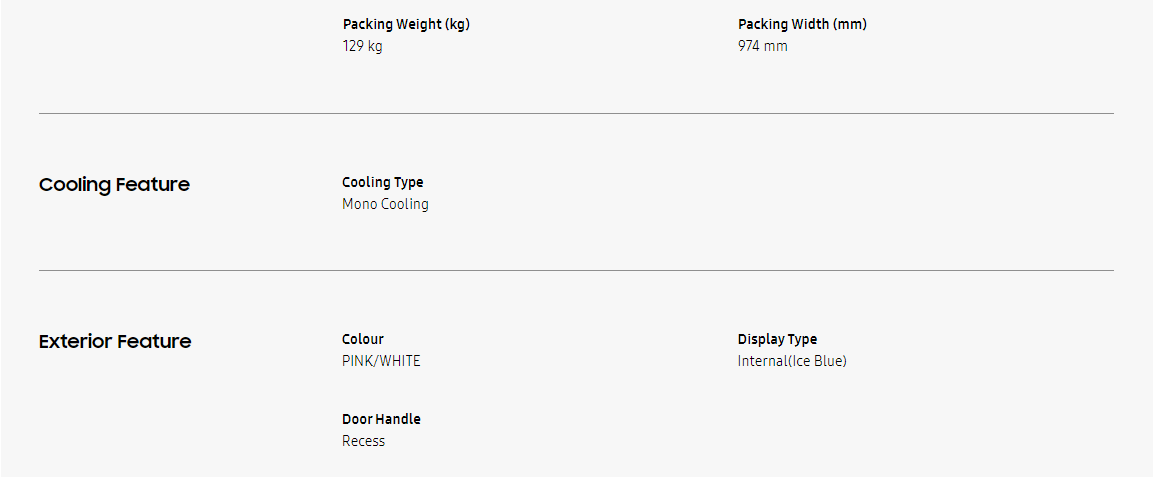The image size is (1154, 477).
Task: Select the Internal(Ice Blue) value text
Action: click(792, 361)
